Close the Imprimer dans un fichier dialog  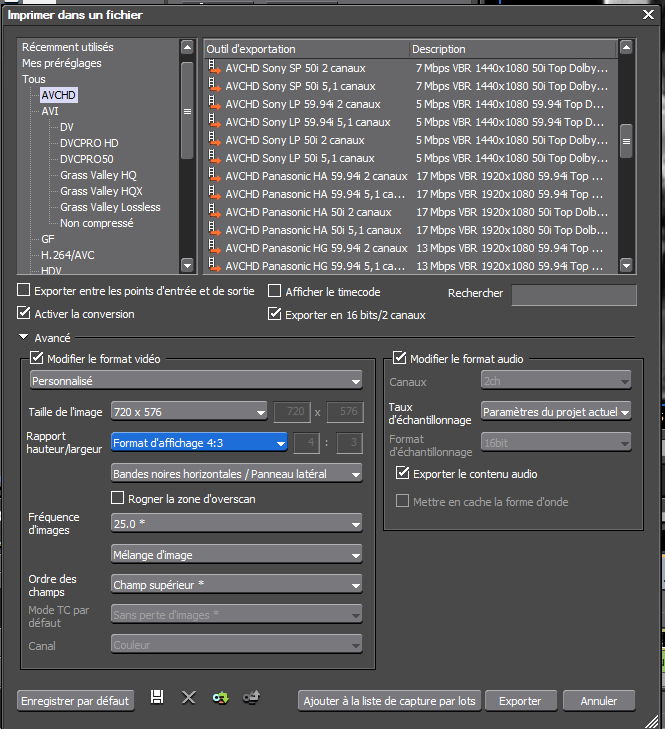pyautogui.click(x=648, y=15)
